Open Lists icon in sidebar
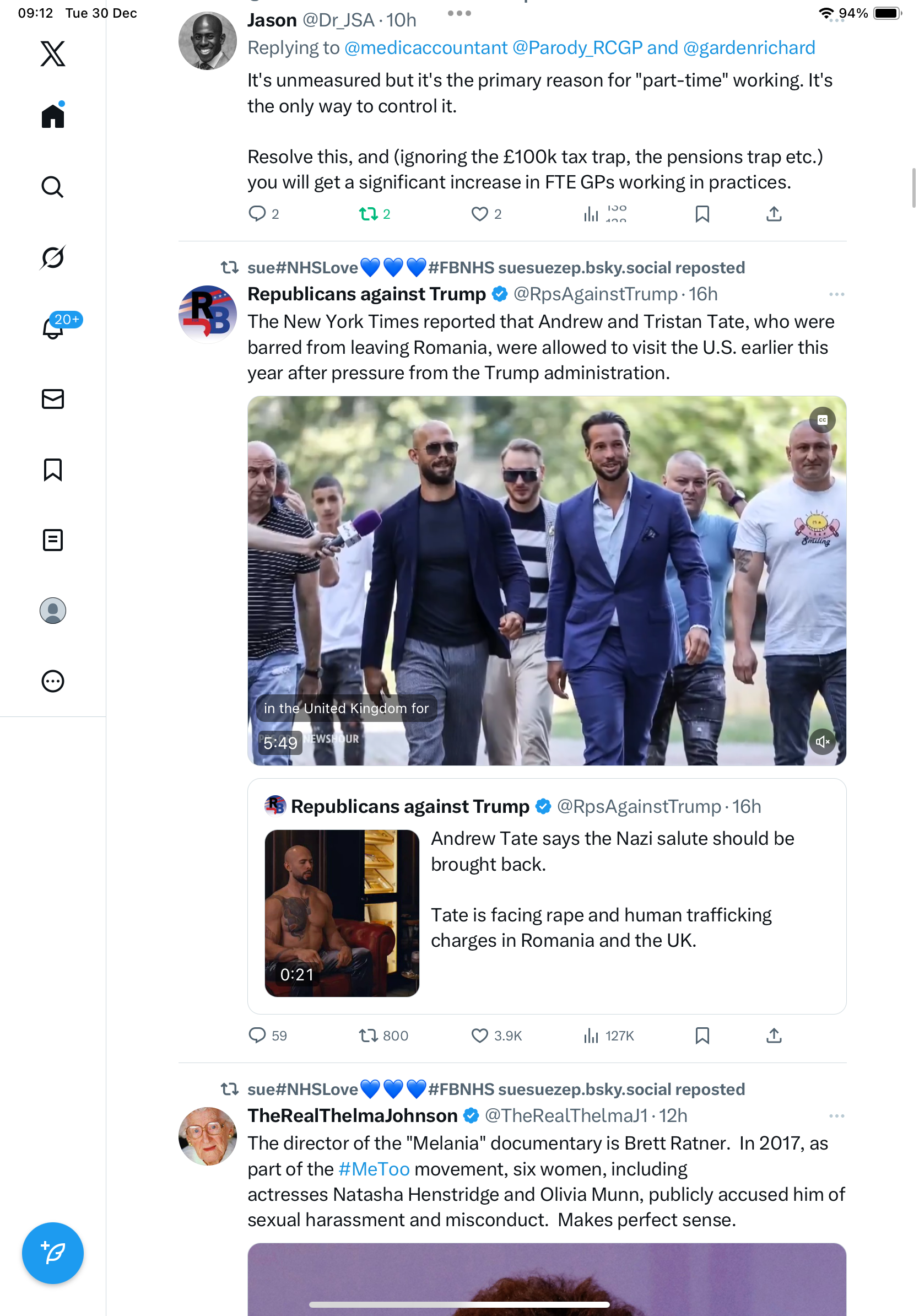Screen dimensions: 919x1316 pos(53,540)
